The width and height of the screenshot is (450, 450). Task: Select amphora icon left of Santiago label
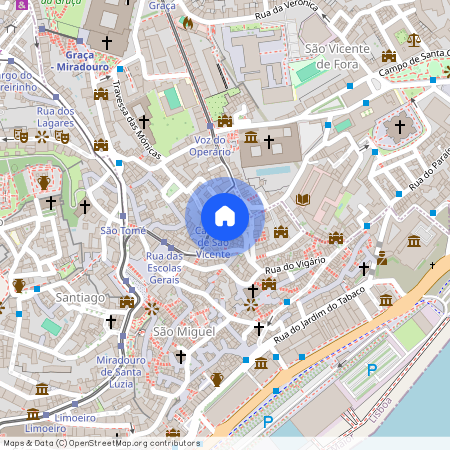(19, 286)
